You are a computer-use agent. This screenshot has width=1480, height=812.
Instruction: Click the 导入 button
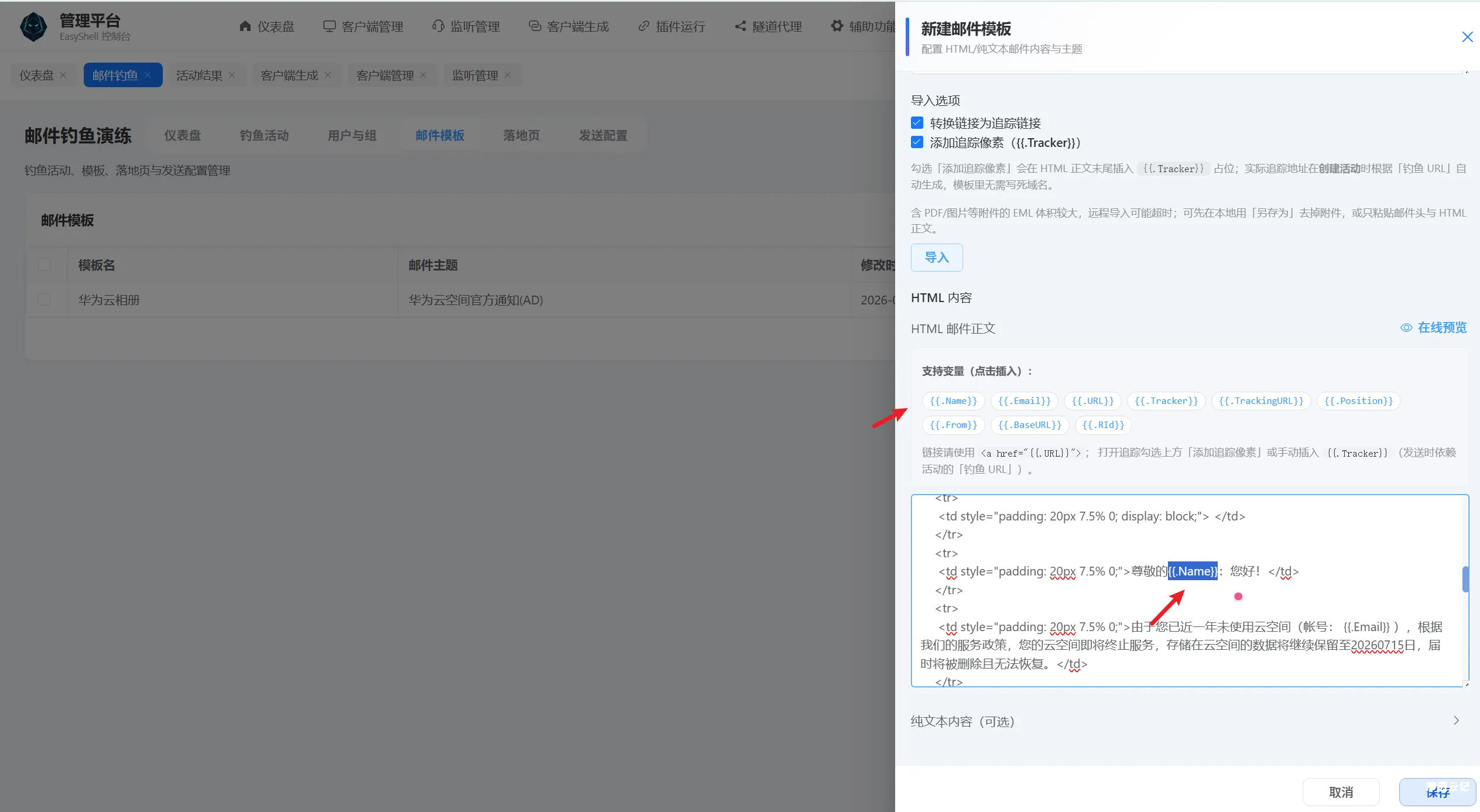[x=937, y=257]
